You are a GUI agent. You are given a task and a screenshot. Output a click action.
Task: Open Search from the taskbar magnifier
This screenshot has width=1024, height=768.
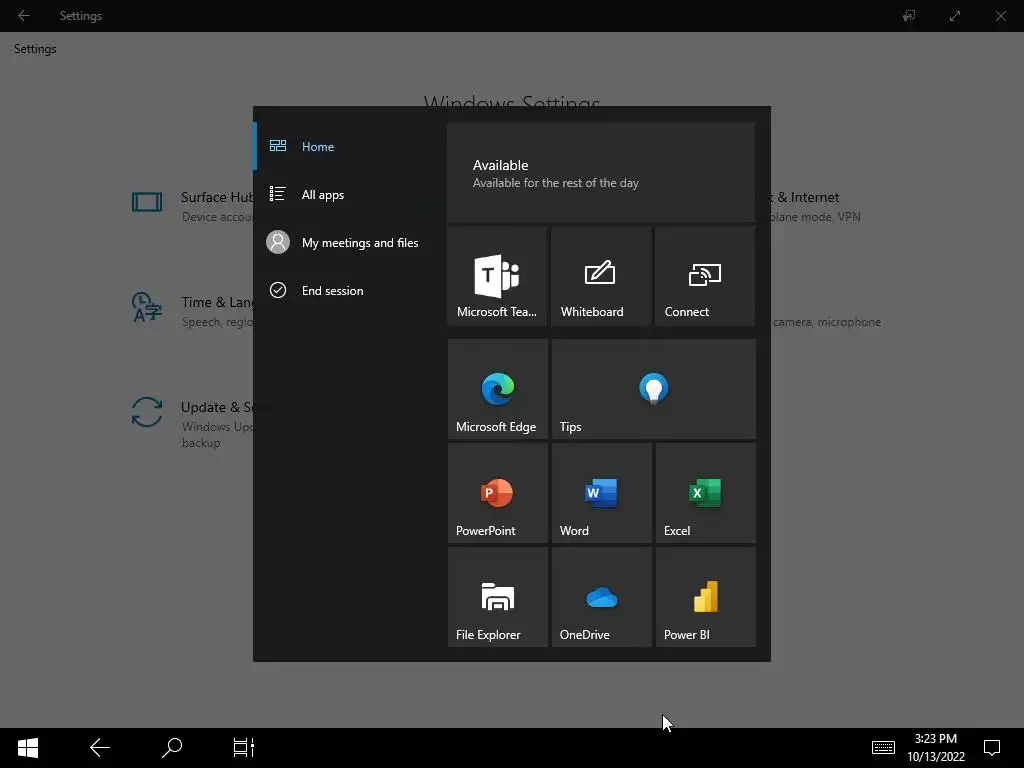coord(172,748)
